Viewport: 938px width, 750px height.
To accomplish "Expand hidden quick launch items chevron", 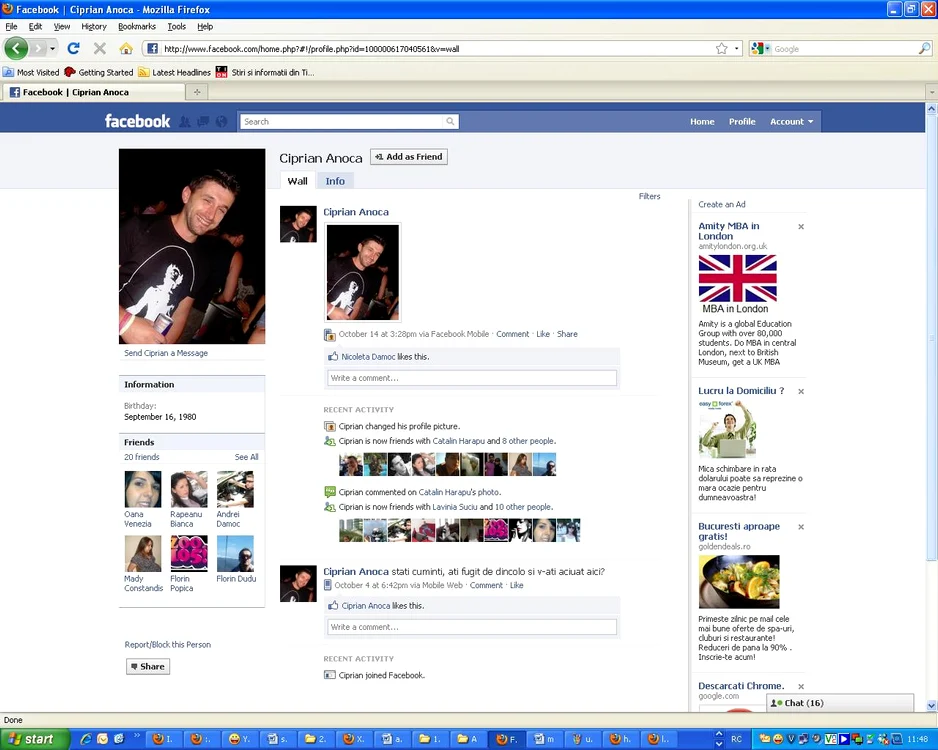I will [137, 735].
